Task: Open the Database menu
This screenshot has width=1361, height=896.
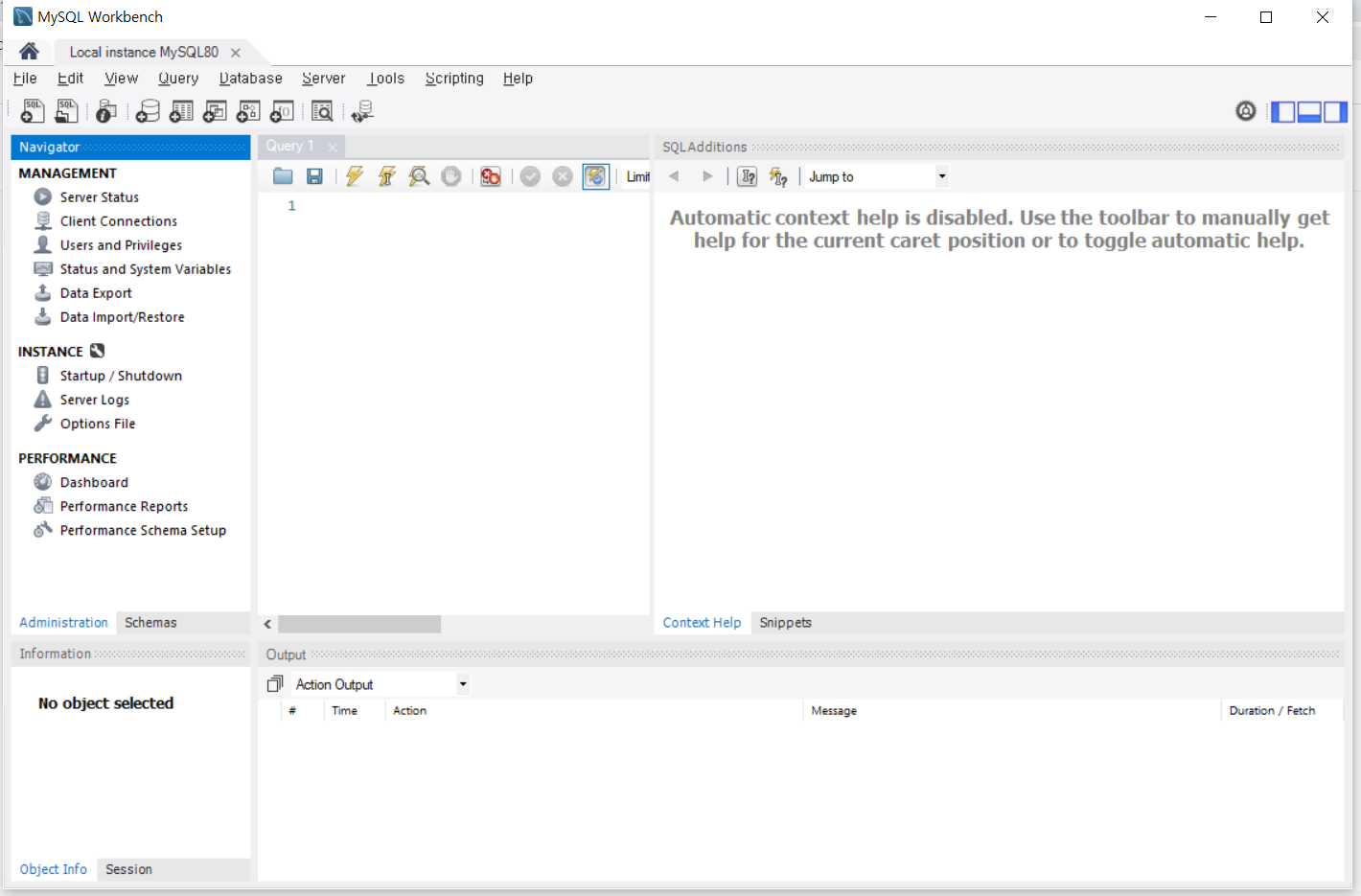Action: click(251, 79)
